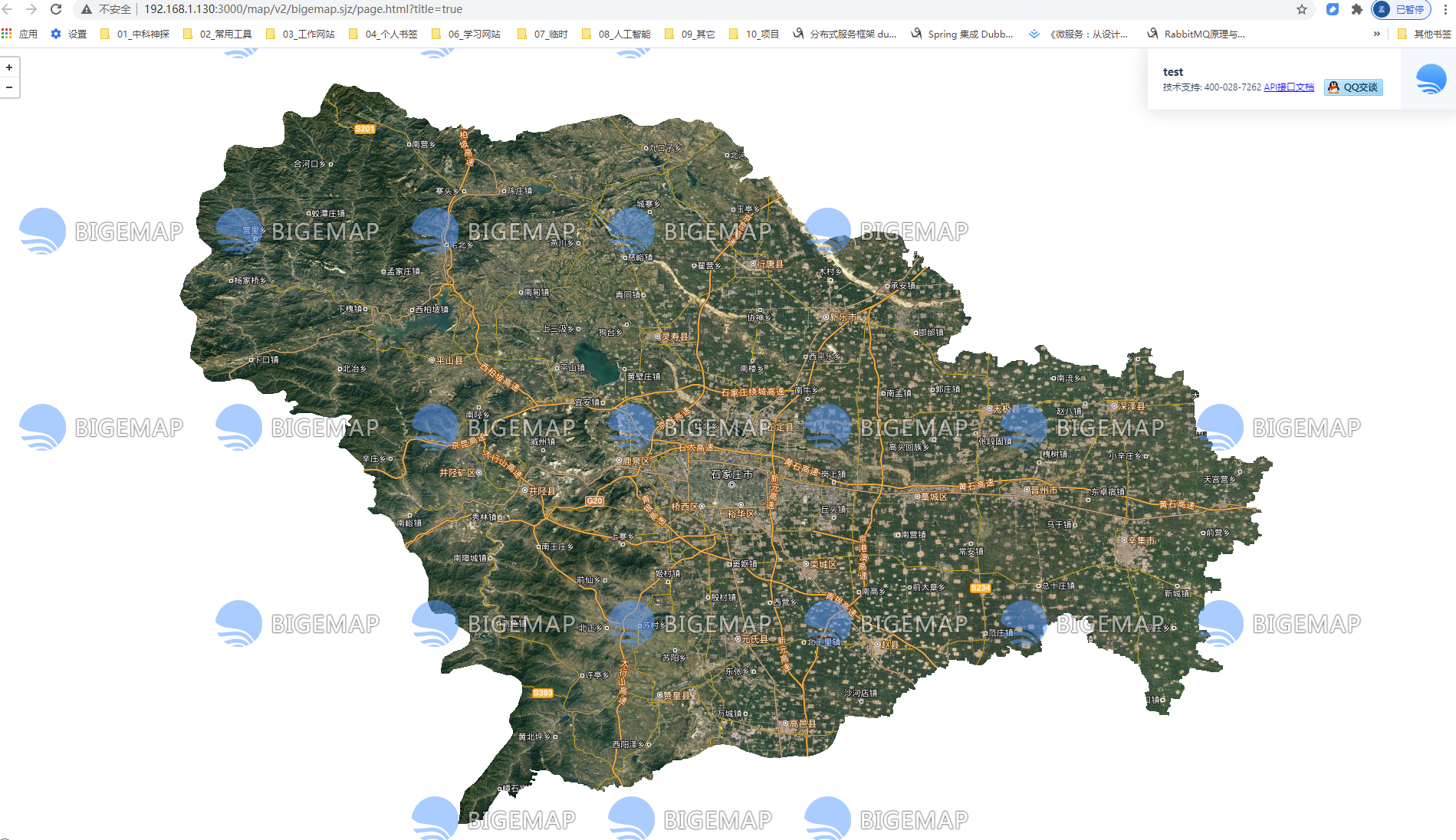Click the 灵寿县 label on the map
Viewport: 1456px width, 840px height.
click(x=675, y=336)
